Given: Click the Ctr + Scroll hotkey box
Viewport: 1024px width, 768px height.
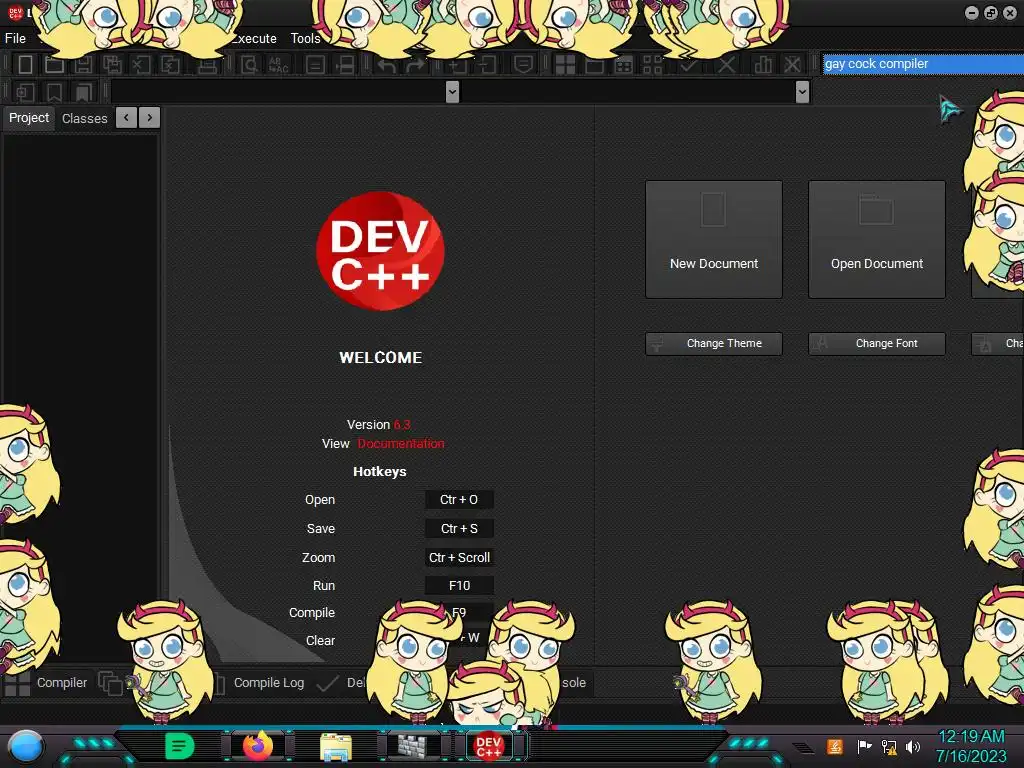Looking at the screenshot, I should 459,558.
